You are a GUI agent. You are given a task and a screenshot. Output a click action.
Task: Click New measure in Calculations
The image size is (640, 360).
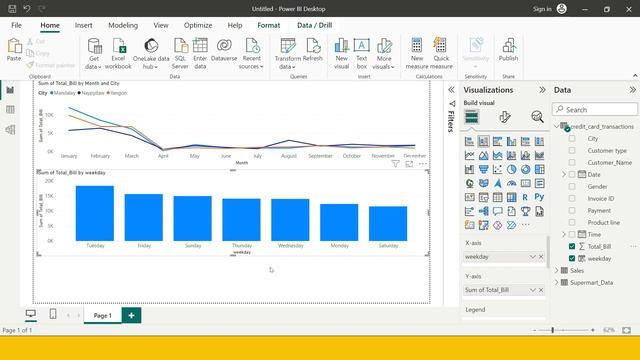[417, 54]
